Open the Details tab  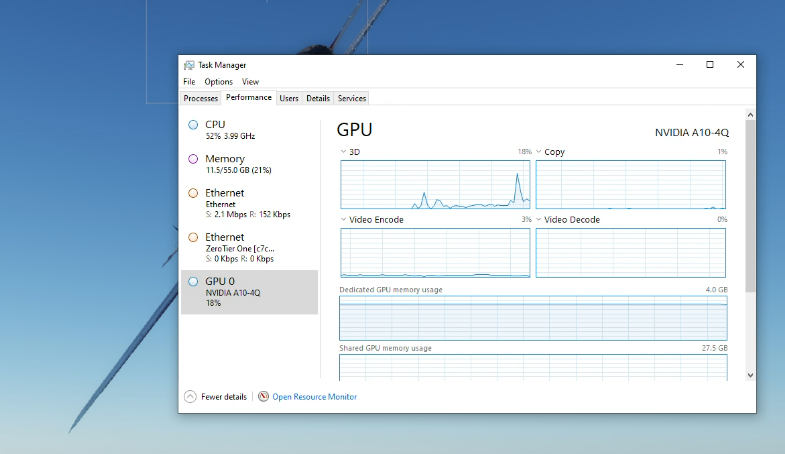pos(318,98)
